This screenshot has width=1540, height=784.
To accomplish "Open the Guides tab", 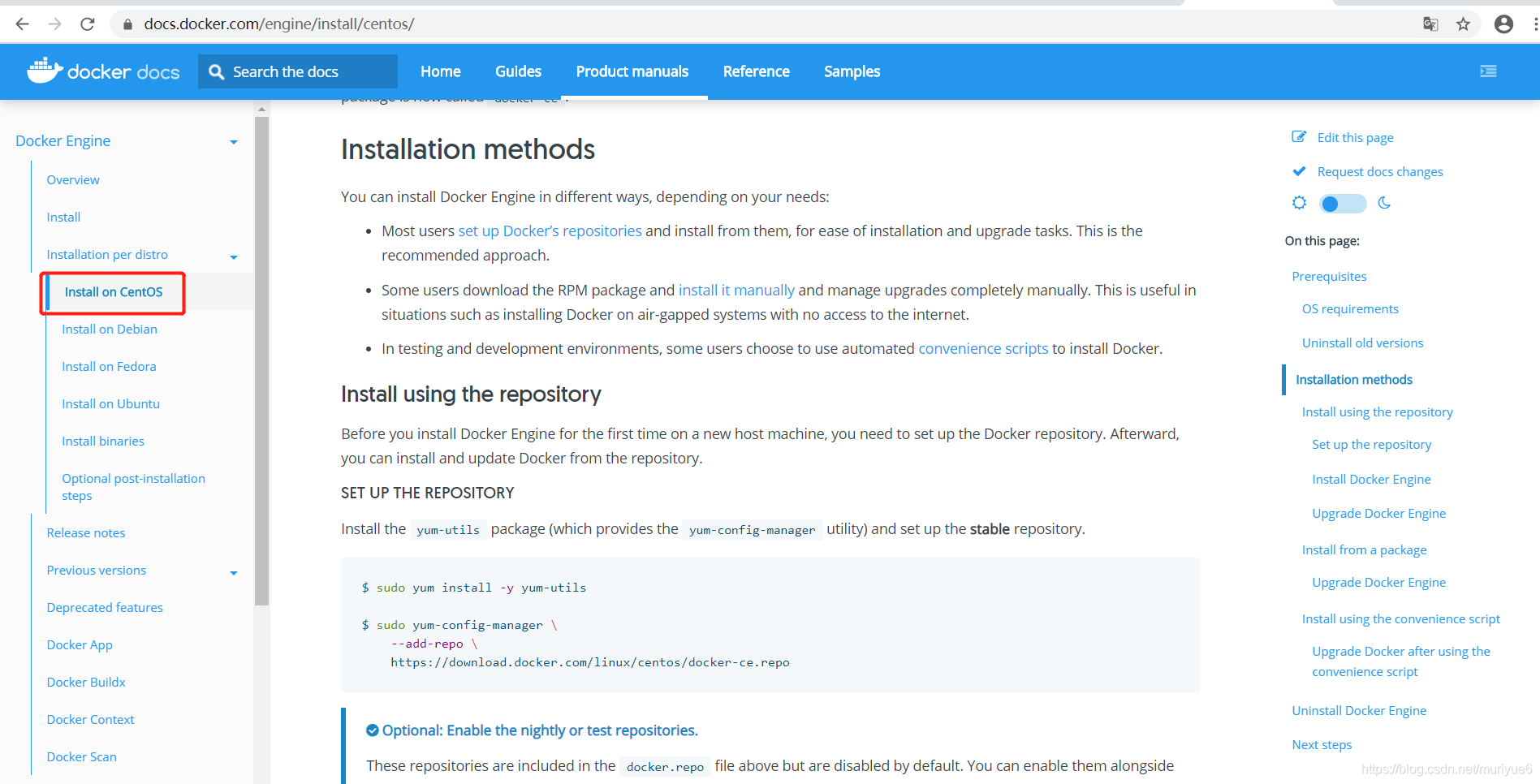I will coord(519,71).
